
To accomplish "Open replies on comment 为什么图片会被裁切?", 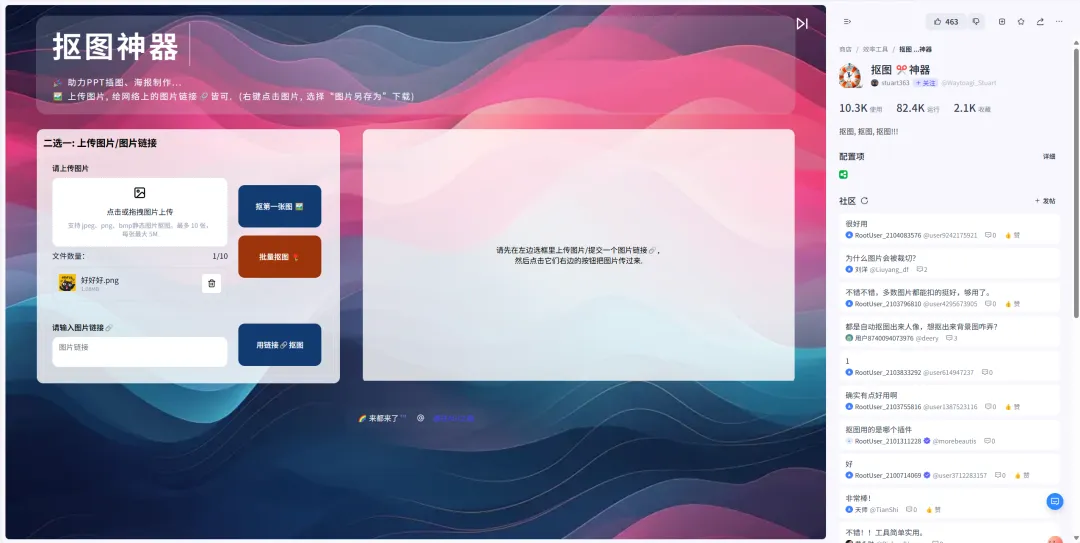I will click(x=921, y=269).
